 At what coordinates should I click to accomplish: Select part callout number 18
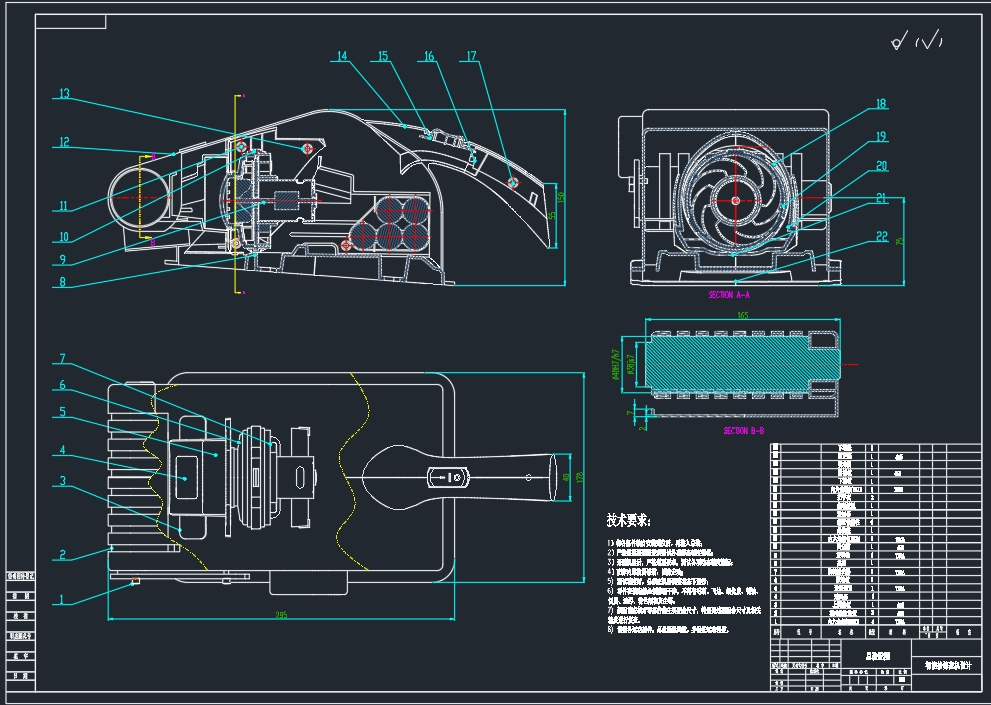[881, 104]
